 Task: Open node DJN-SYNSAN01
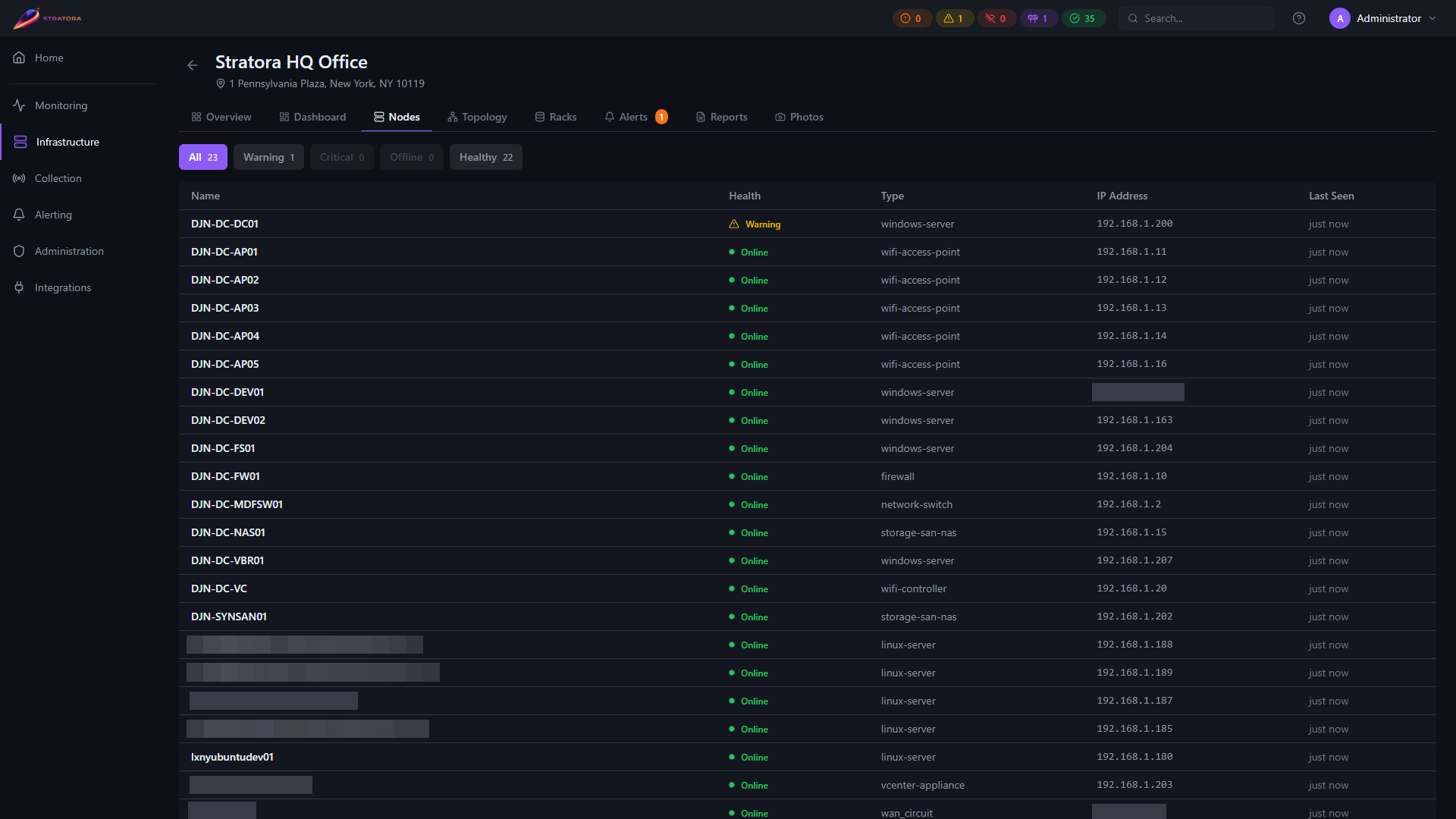(229, 617)
